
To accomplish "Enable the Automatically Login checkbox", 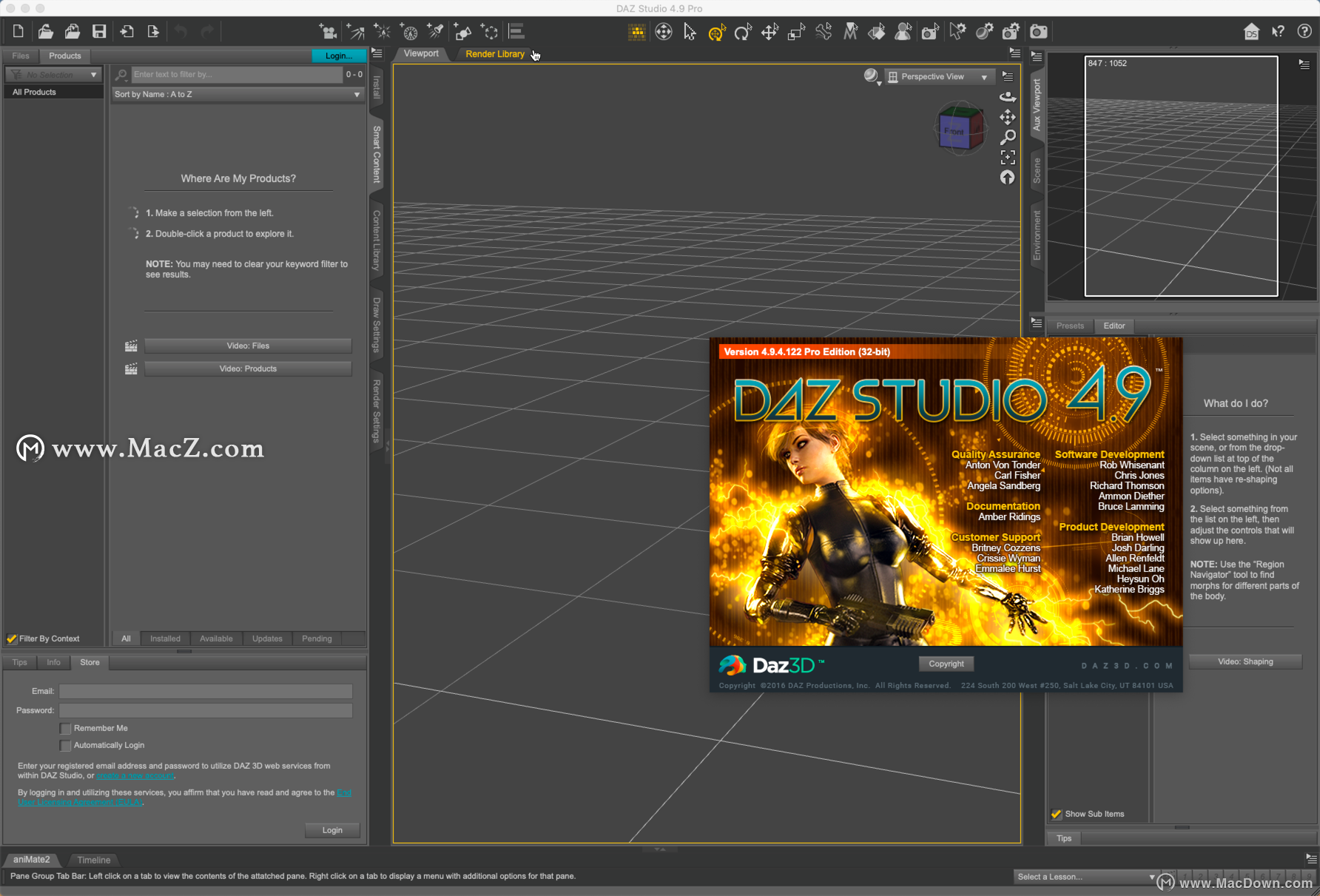I will [66, 745].
